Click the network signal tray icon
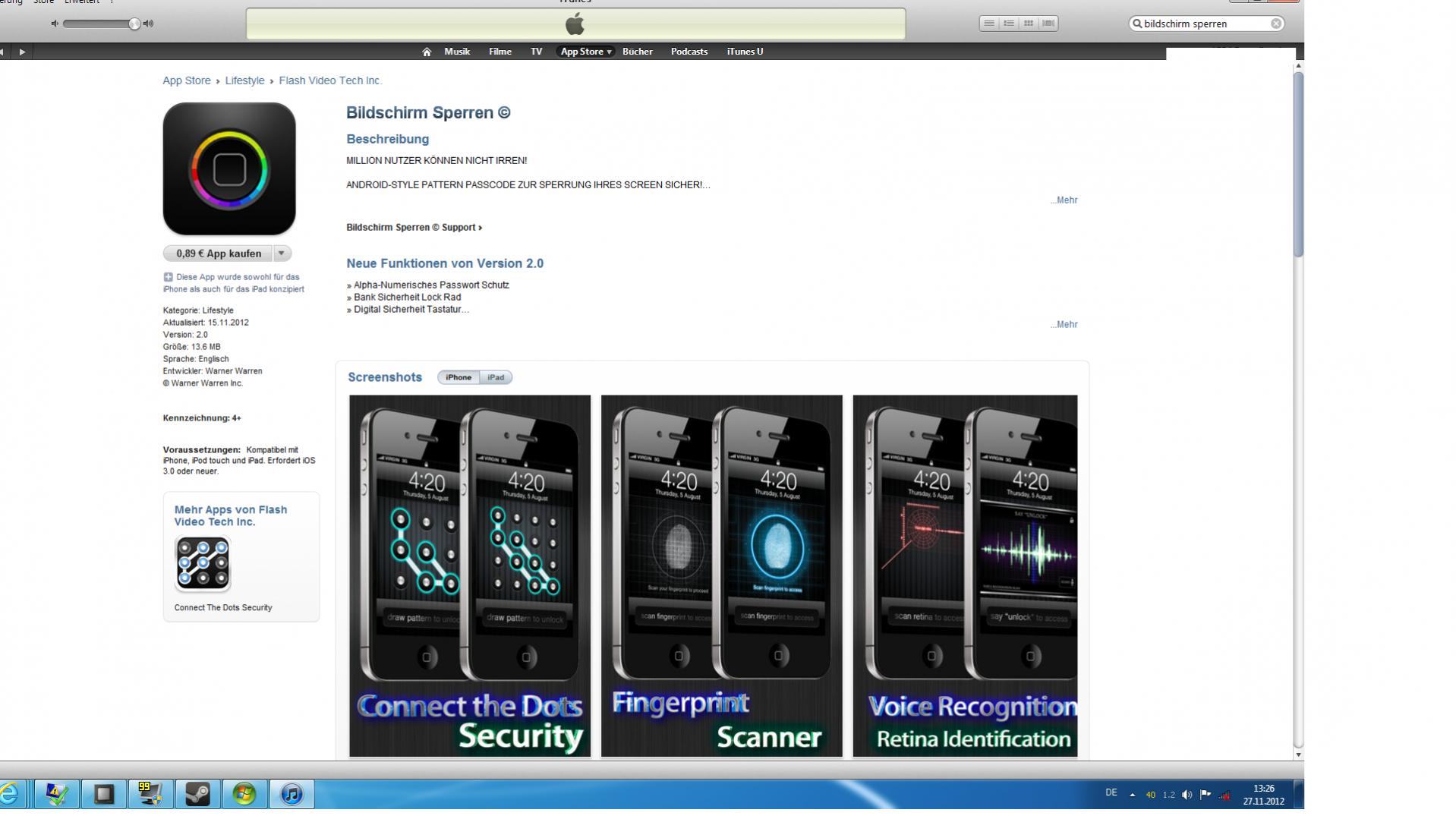1456x819 pixels. [1224, 795]
